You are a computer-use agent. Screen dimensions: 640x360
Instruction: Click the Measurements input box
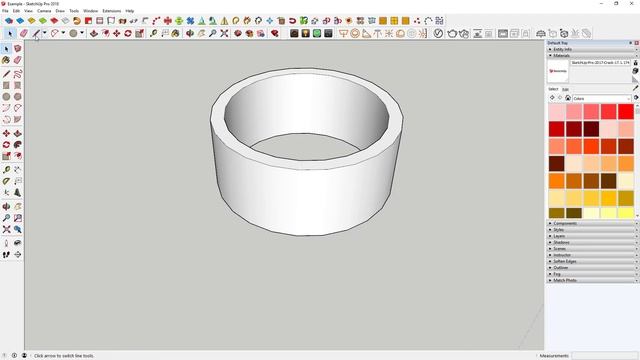tap(604, 356)
